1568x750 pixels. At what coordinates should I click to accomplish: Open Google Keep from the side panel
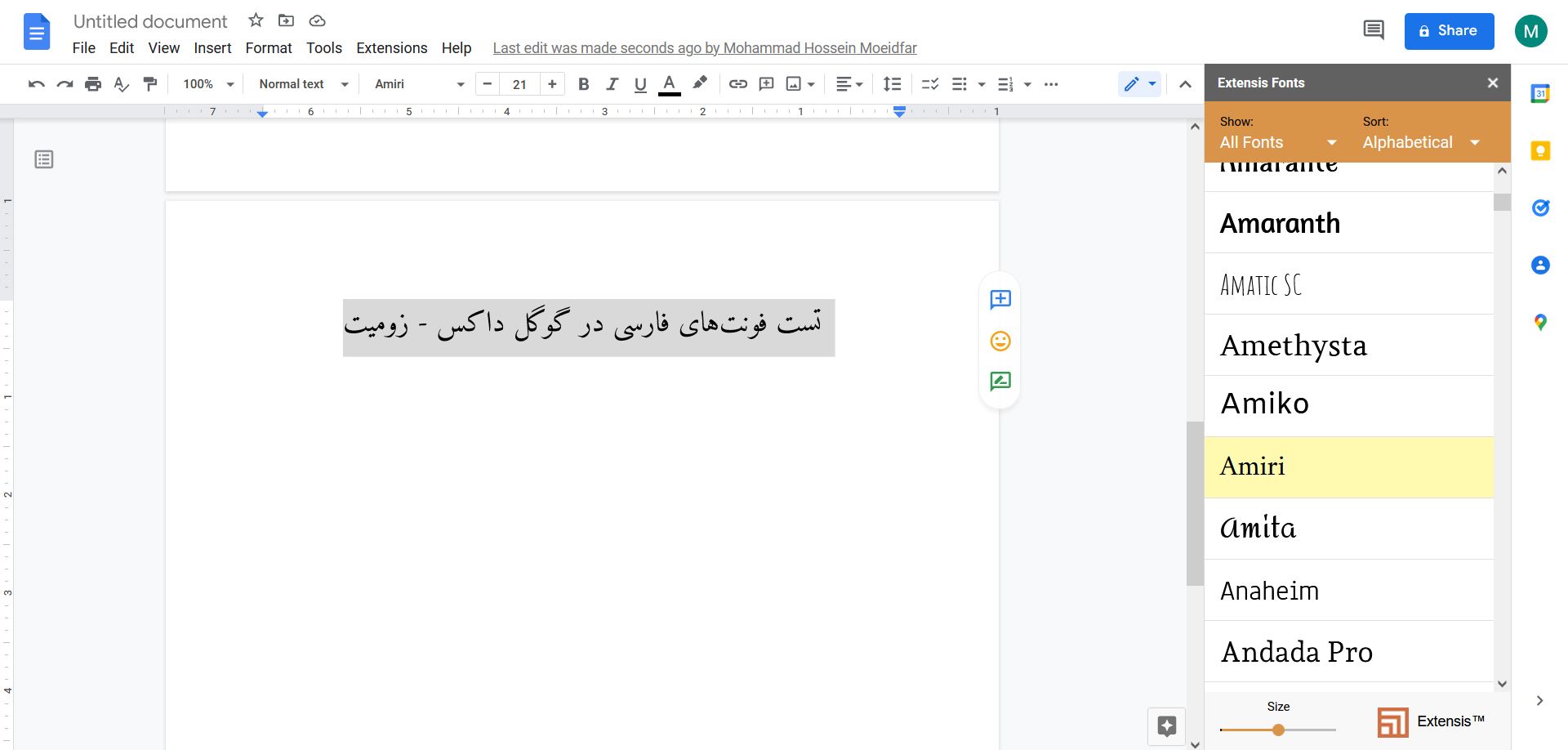tap(1540, 150)
